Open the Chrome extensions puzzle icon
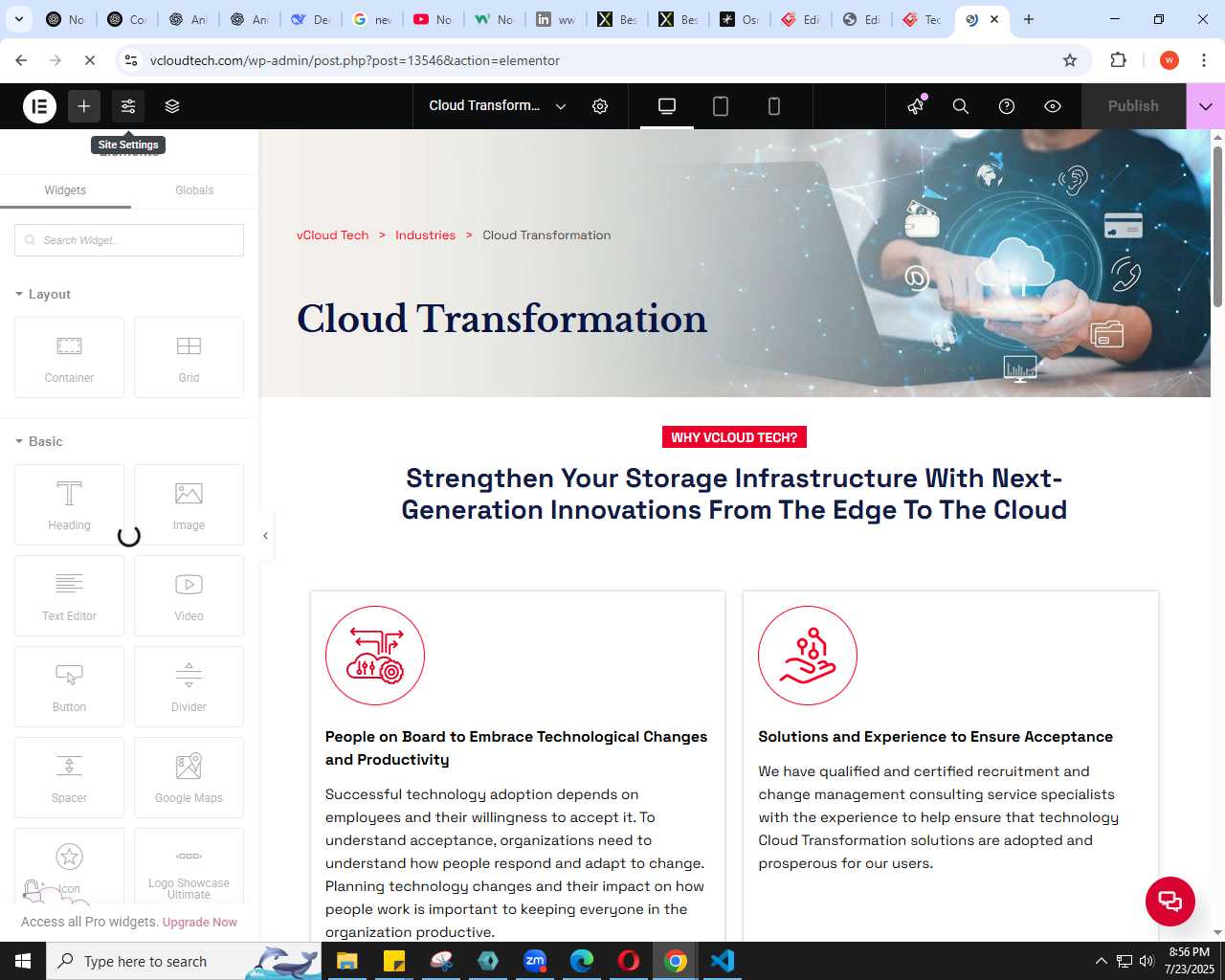The width and height of the screenshot is (1225, 980). (1118, 60)
